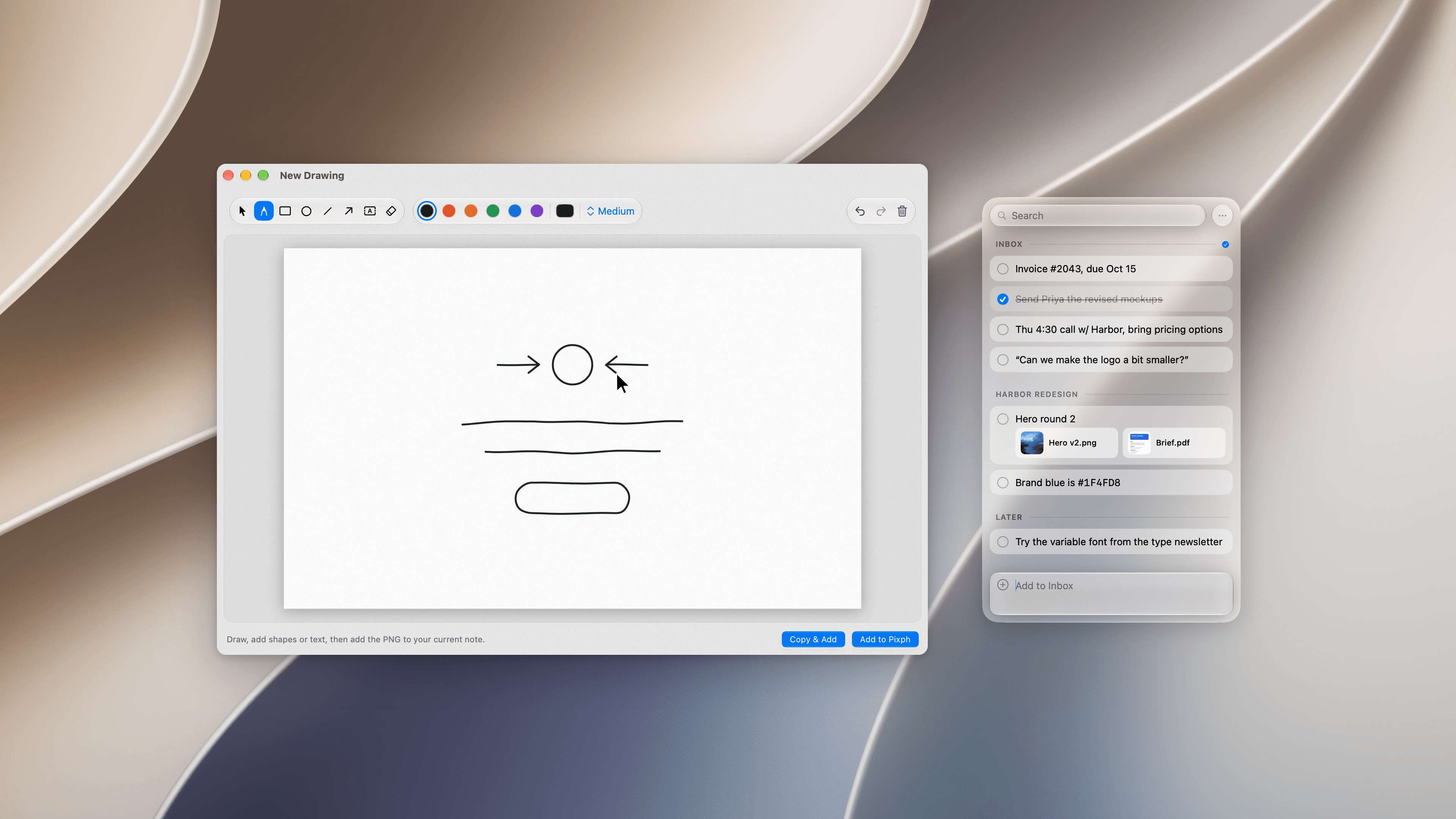Screen dimensions: 1456x819
Task: Select the freehand pen tool
Action: pos(264,212)
